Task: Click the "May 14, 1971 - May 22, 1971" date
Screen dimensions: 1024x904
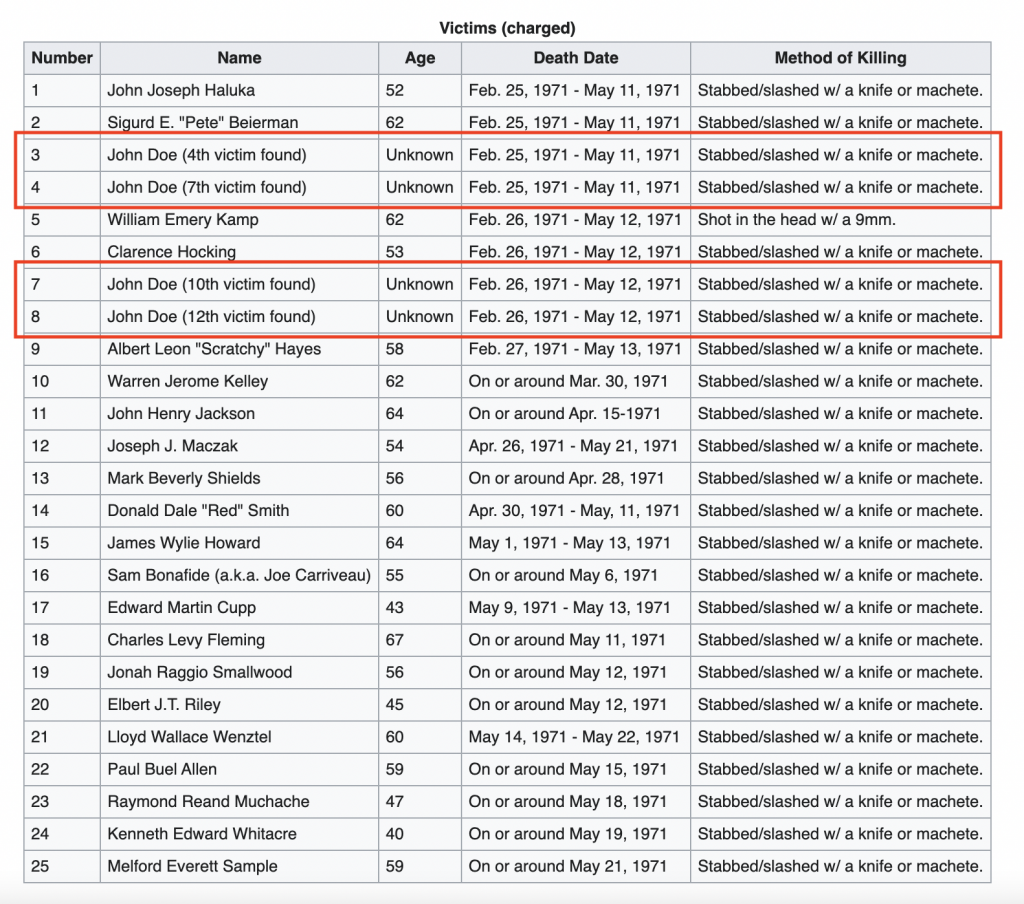Action: [573, 737]
